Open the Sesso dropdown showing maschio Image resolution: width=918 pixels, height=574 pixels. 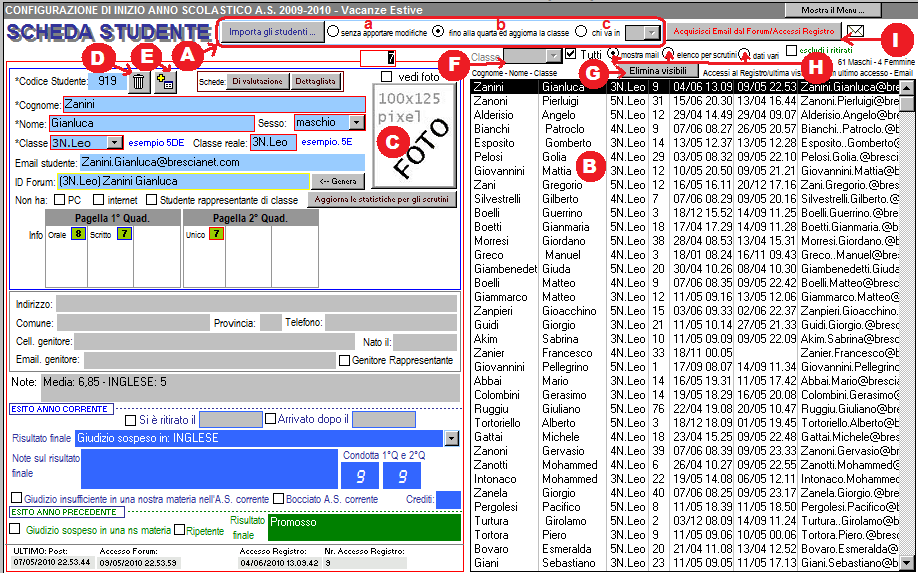click(x=357, y=123)
